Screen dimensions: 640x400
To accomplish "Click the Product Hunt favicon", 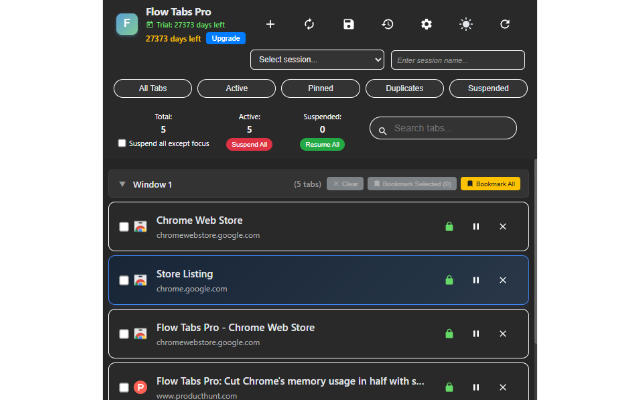I will [x=140, y=387].
